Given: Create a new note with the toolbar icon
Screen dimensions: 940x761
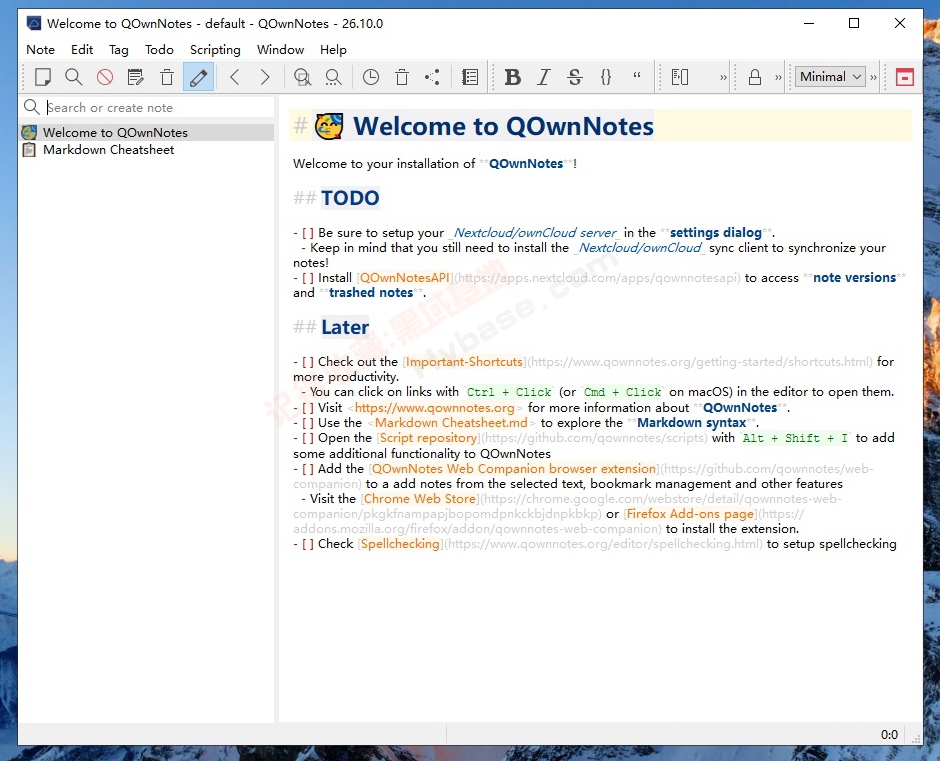Looking at the screenshot, I should (x=43, y=77).
